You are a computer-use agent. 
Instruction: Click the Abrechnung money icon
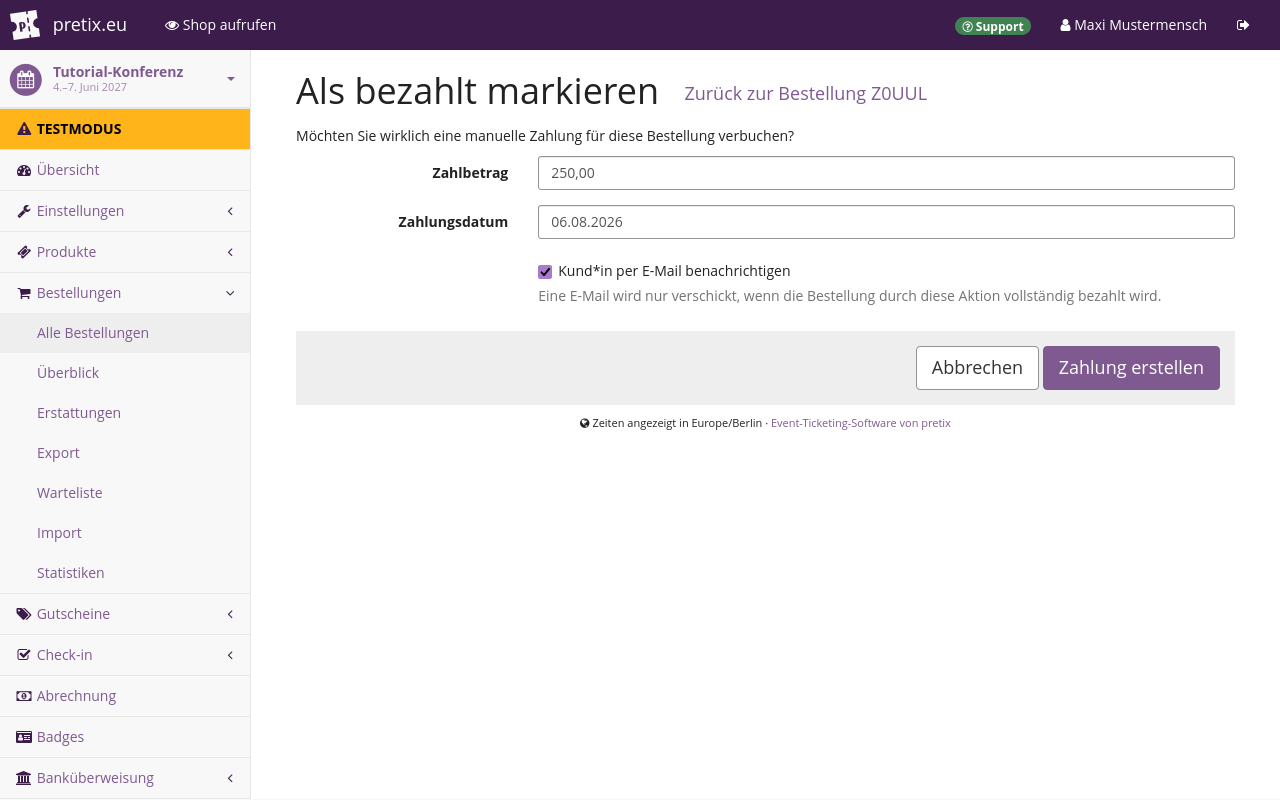click(24, 696)
